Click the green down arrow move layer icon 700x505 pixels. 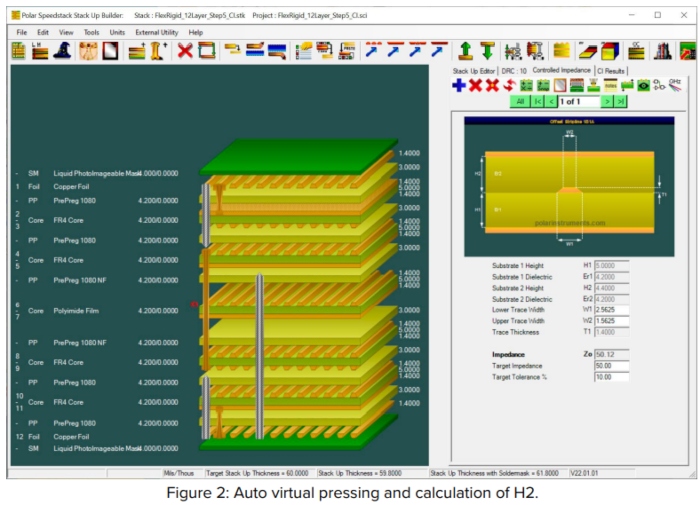tap(488, 50)
